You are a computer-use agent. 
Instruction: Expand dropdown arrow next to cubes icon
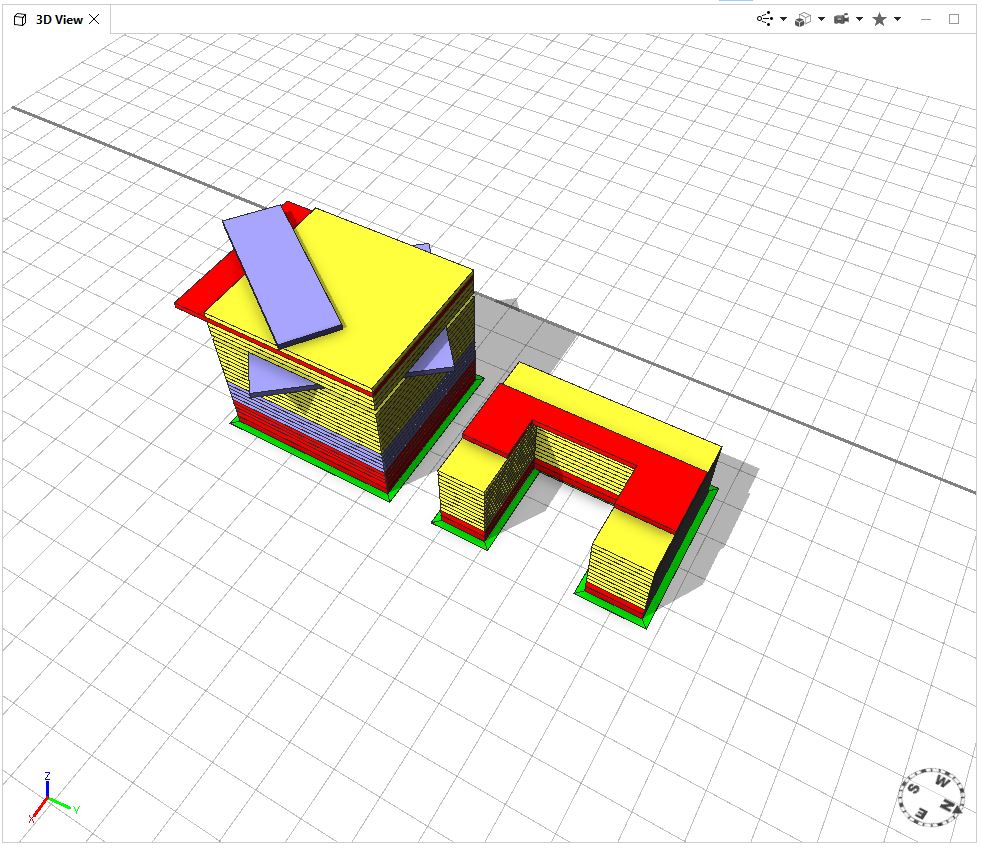point(821,19)
